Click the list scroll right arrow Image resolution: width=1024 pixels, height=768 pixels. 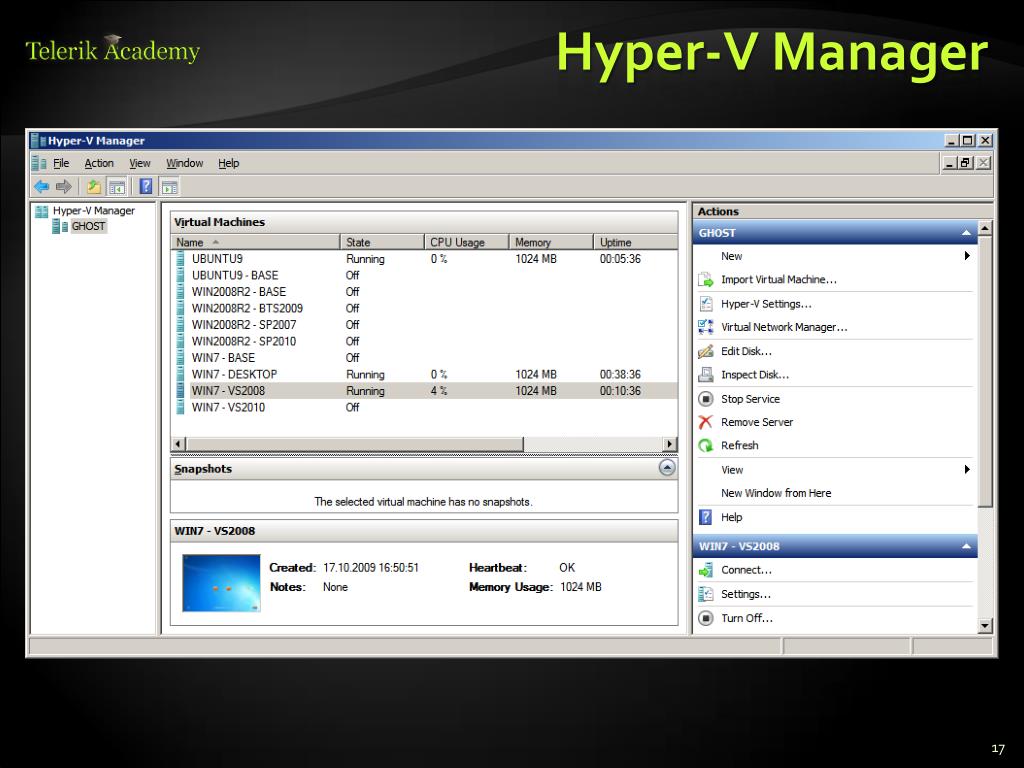669,444
